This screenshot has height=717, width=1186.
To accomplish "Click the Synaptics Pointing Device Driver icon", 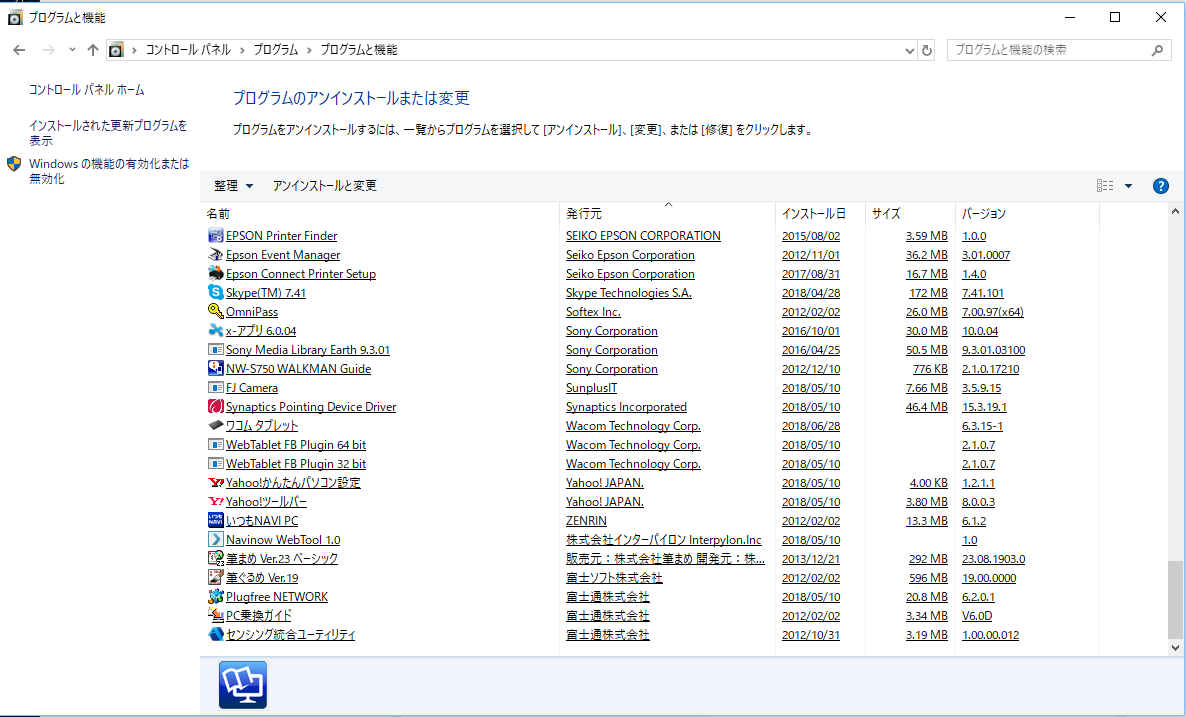I will [x=215, y=407].
